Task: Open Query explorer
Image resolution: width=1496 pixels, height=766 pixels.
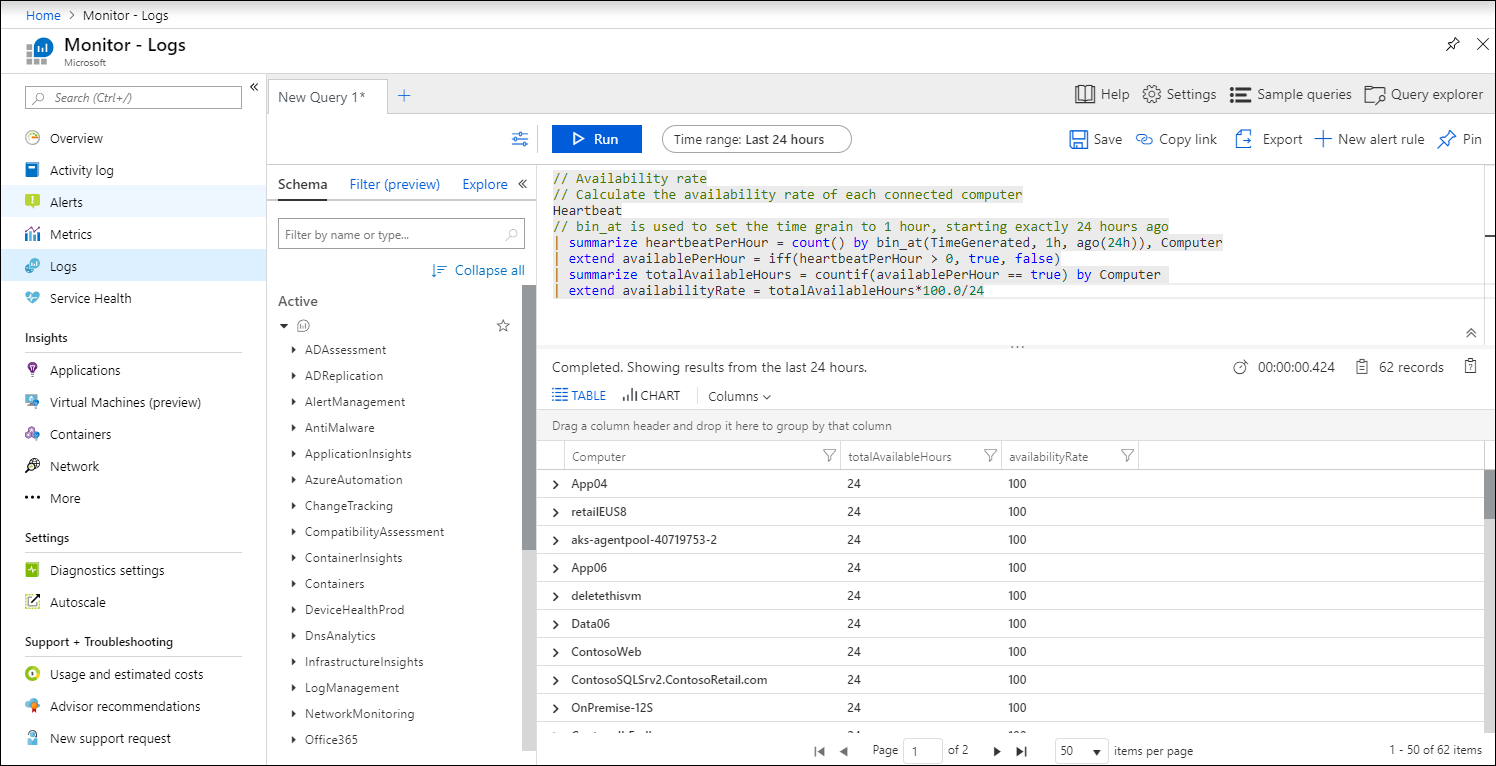Action: point(1424,94)
